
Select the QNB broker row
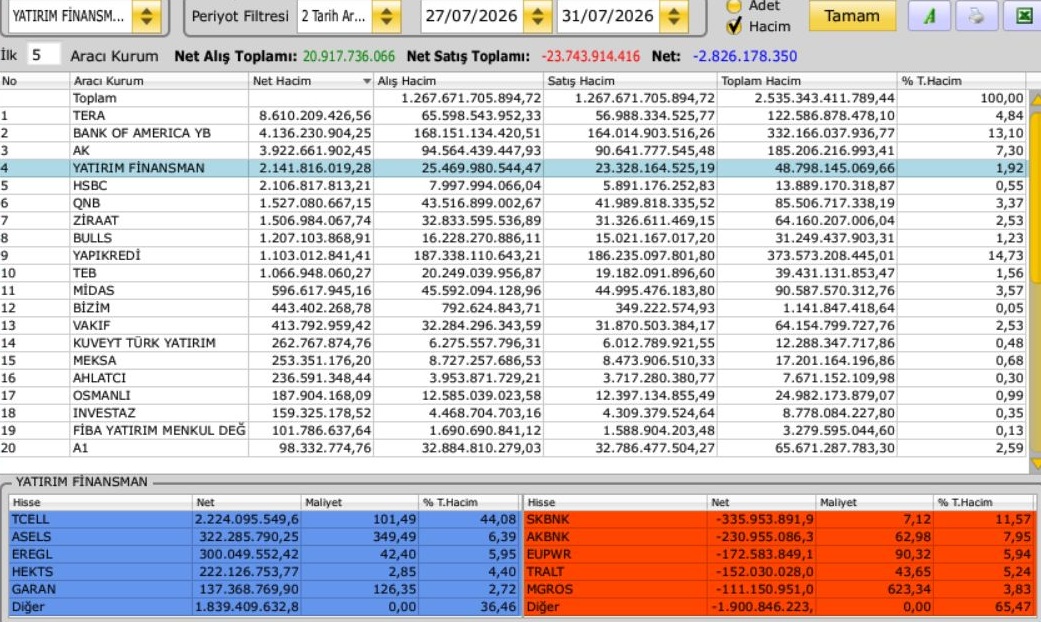click(x=513, y=203)
